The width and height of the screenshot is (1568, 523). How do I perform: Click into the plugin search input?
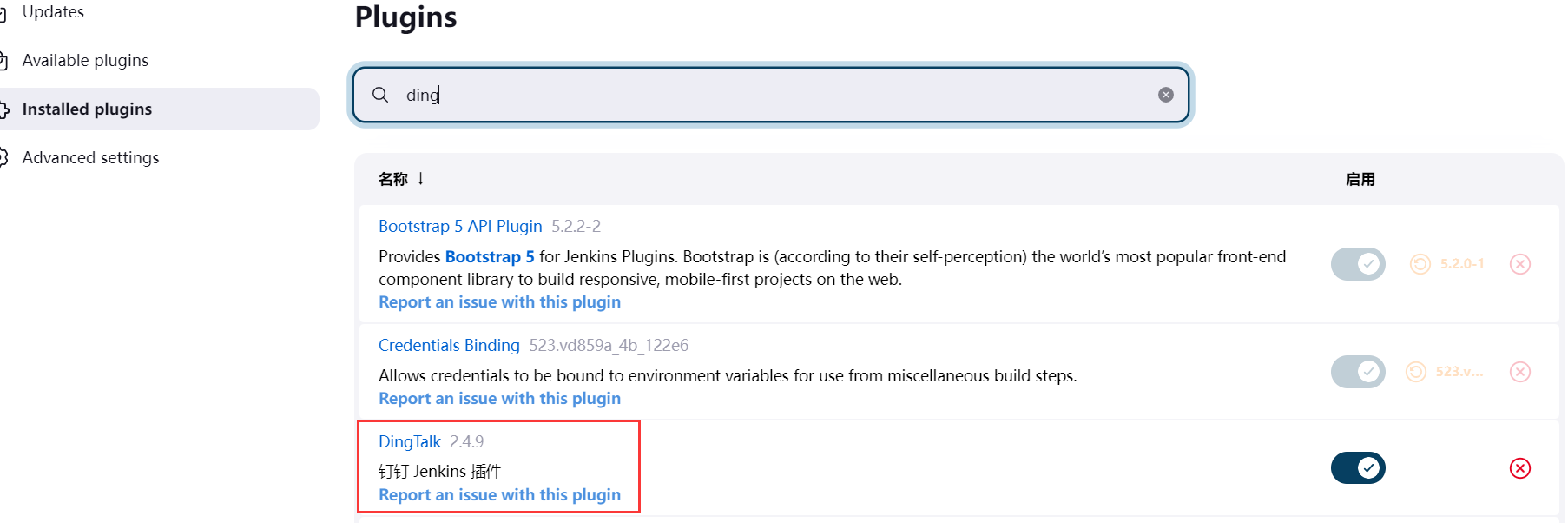click(764, 95)
